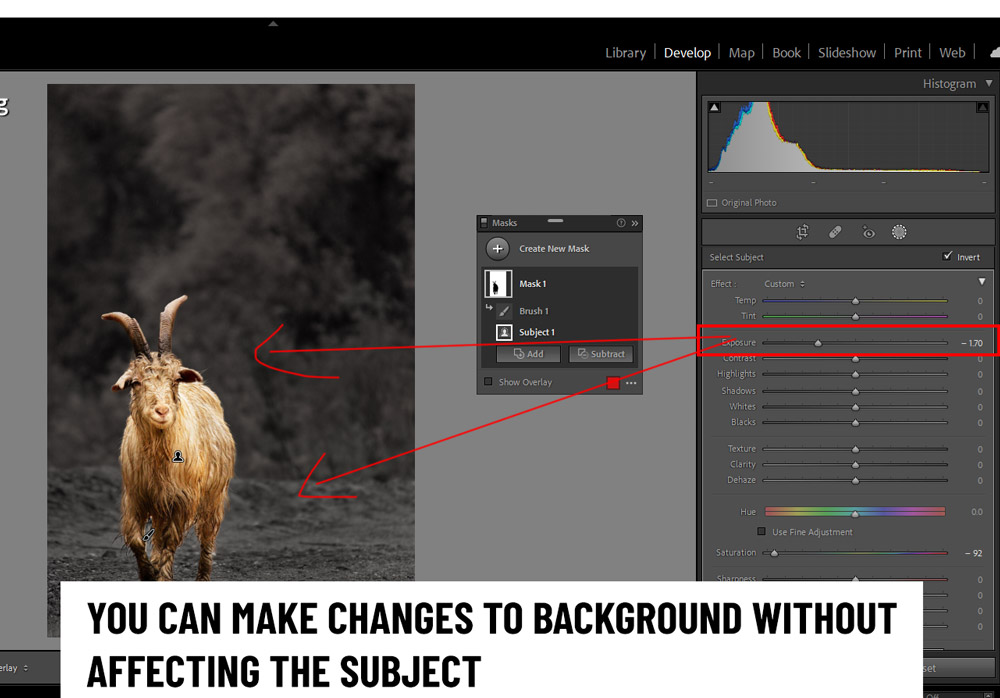Click the histogram graph

(848, 137)
